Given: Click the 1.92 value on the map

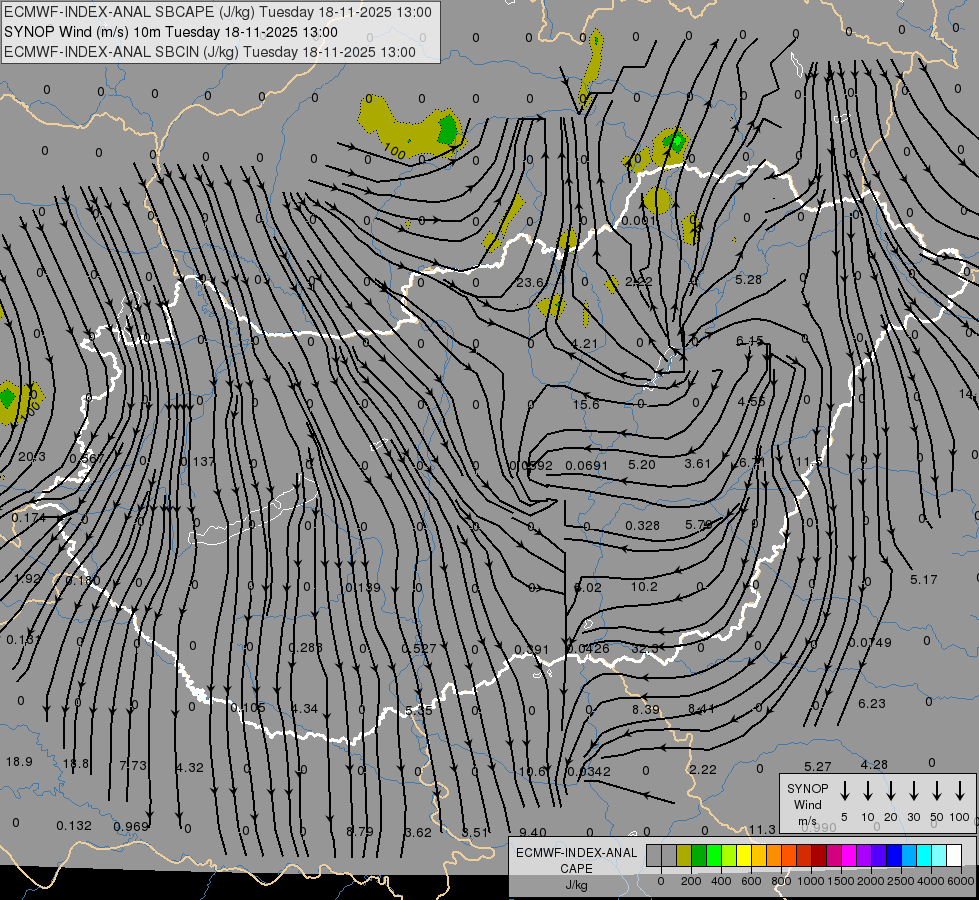Looking at the screenshot, I should click(x=27, y=578).
